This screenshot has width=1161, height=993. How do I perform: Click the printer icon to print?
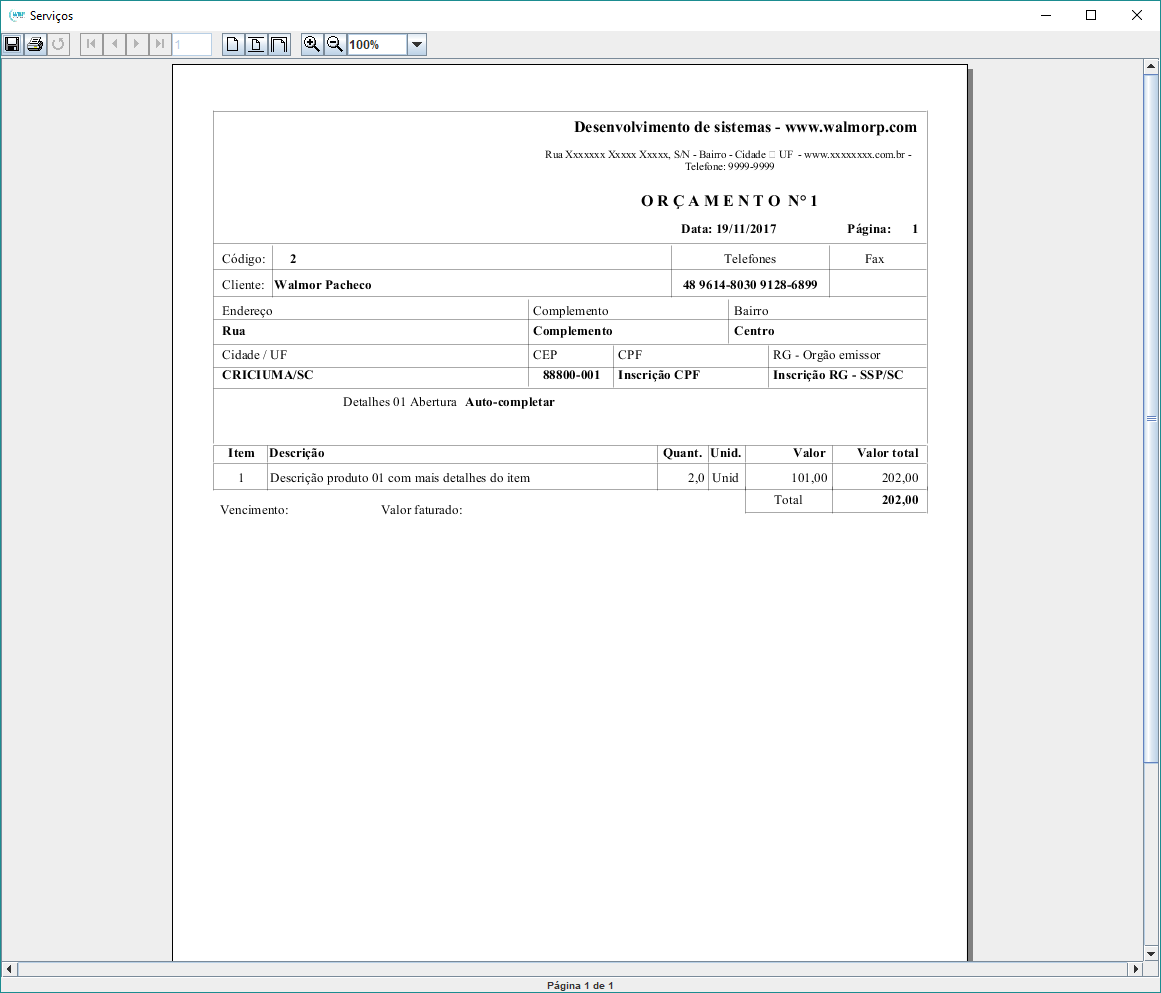36,44
